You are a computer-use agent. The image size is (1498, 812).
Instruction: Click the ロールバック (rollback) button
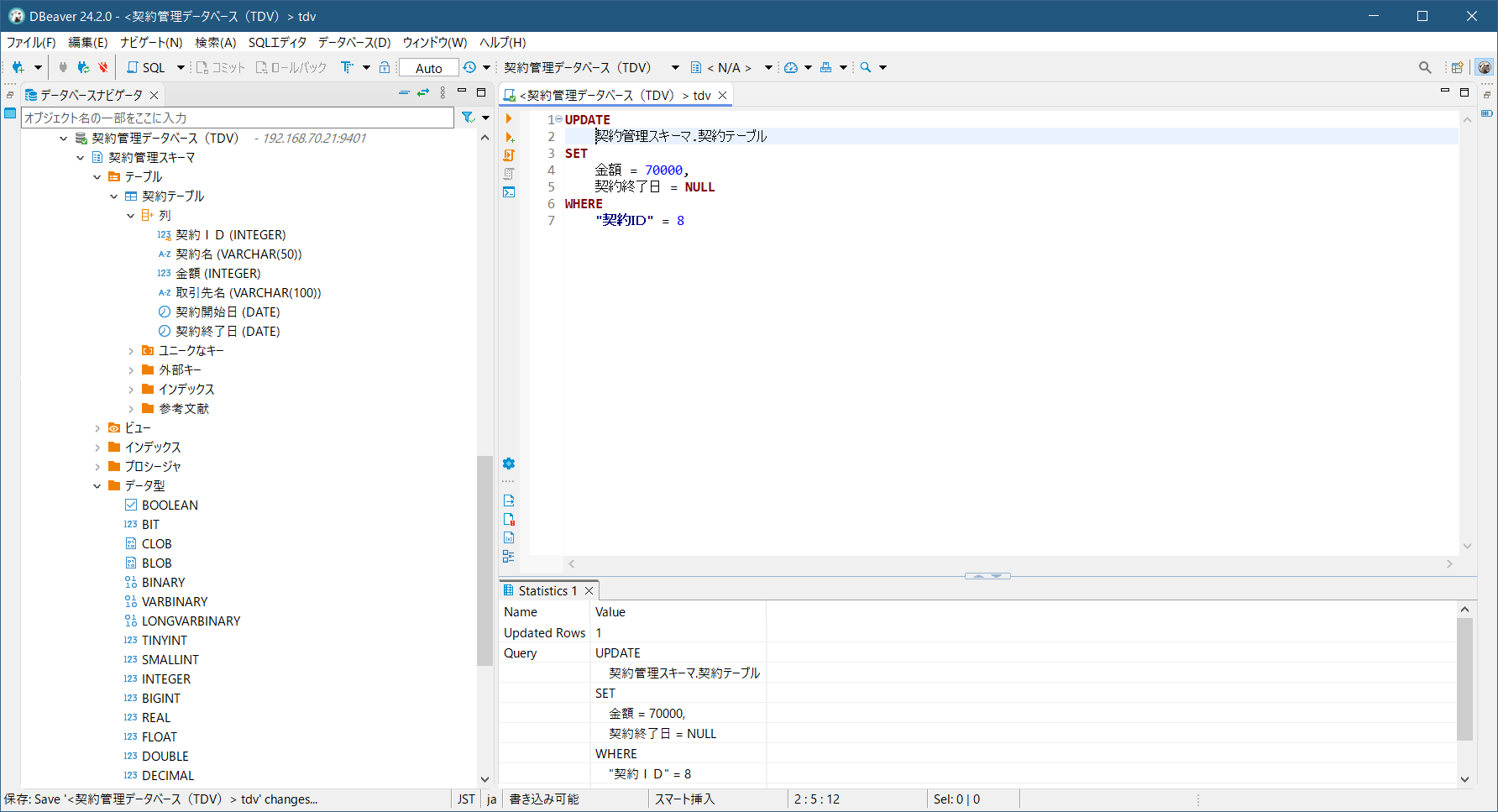coord(291,67)
